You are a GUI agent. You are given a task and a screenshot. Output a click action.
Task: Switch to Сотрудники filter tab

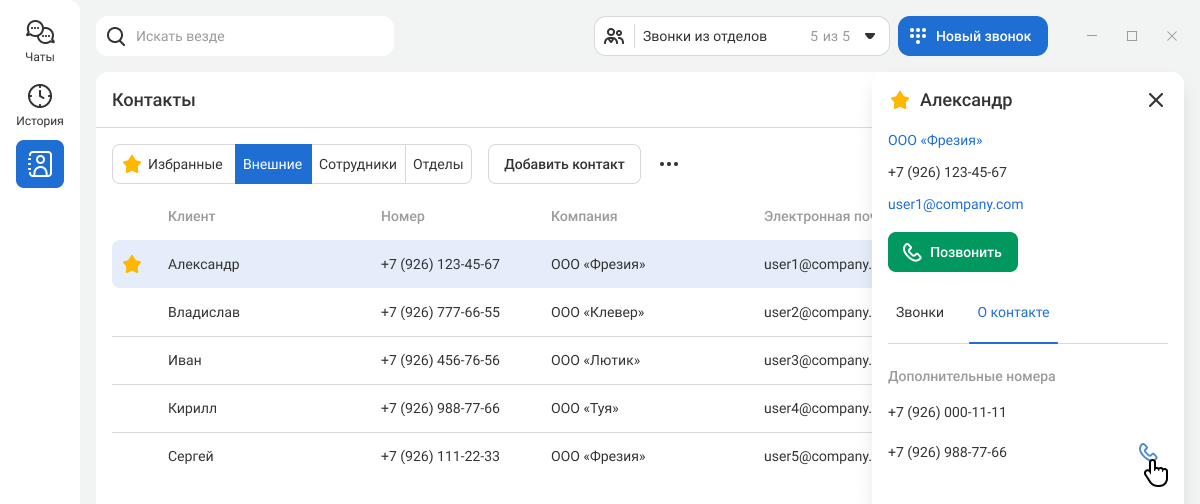tap(358, 164)
